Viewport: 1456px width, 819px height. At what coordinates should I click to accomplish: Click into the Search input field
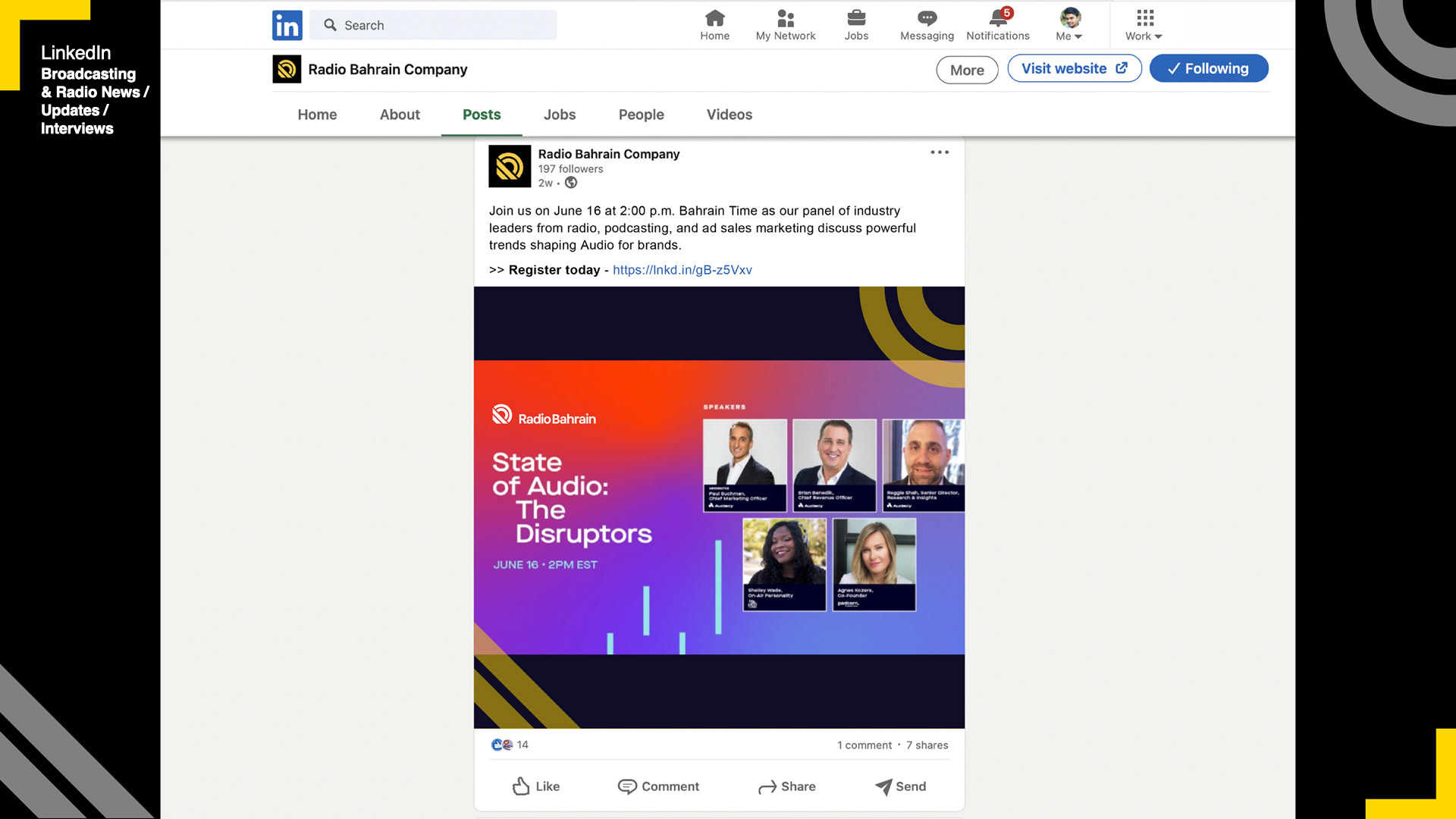pyautogui.click(x=433, y=25)
